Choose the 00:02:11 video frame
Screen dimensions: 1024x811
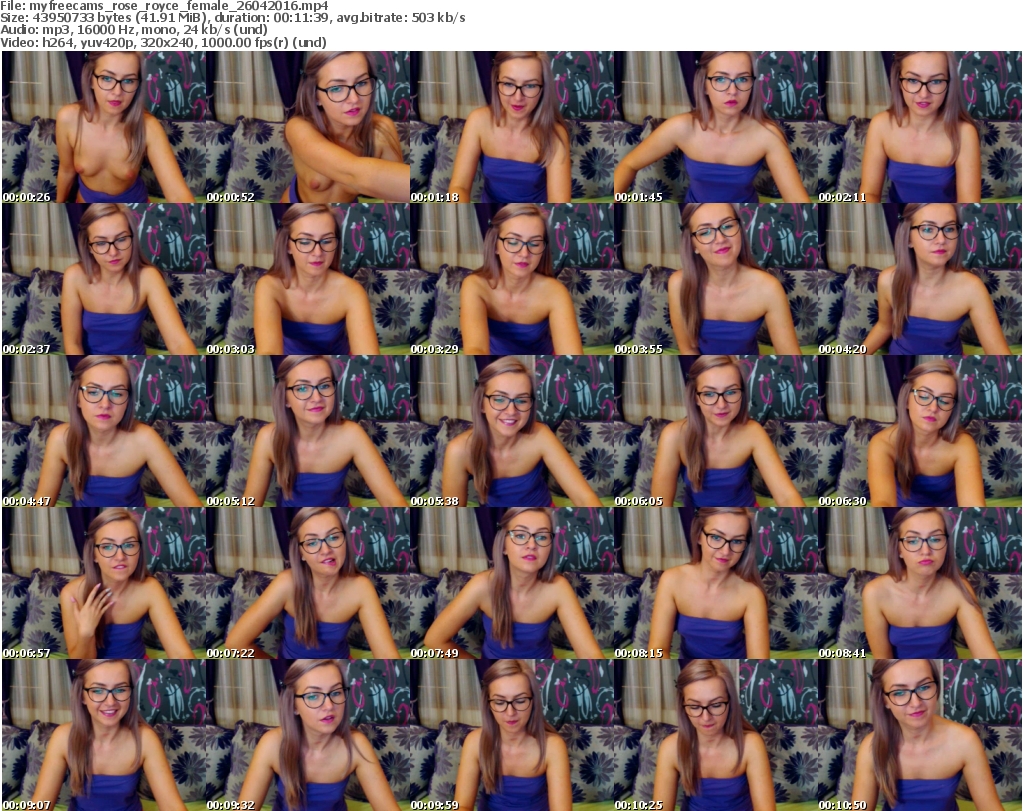pyautogui.click(x=920, y=127)
